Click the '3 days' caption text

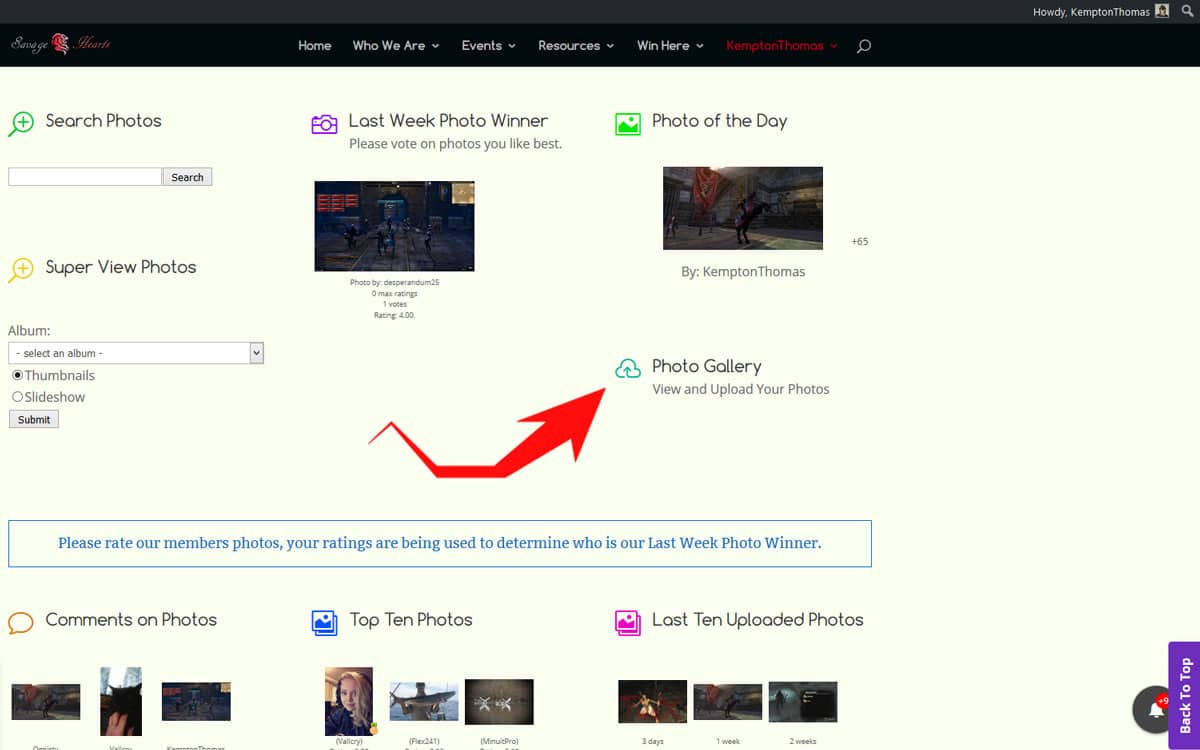[653, 742]
